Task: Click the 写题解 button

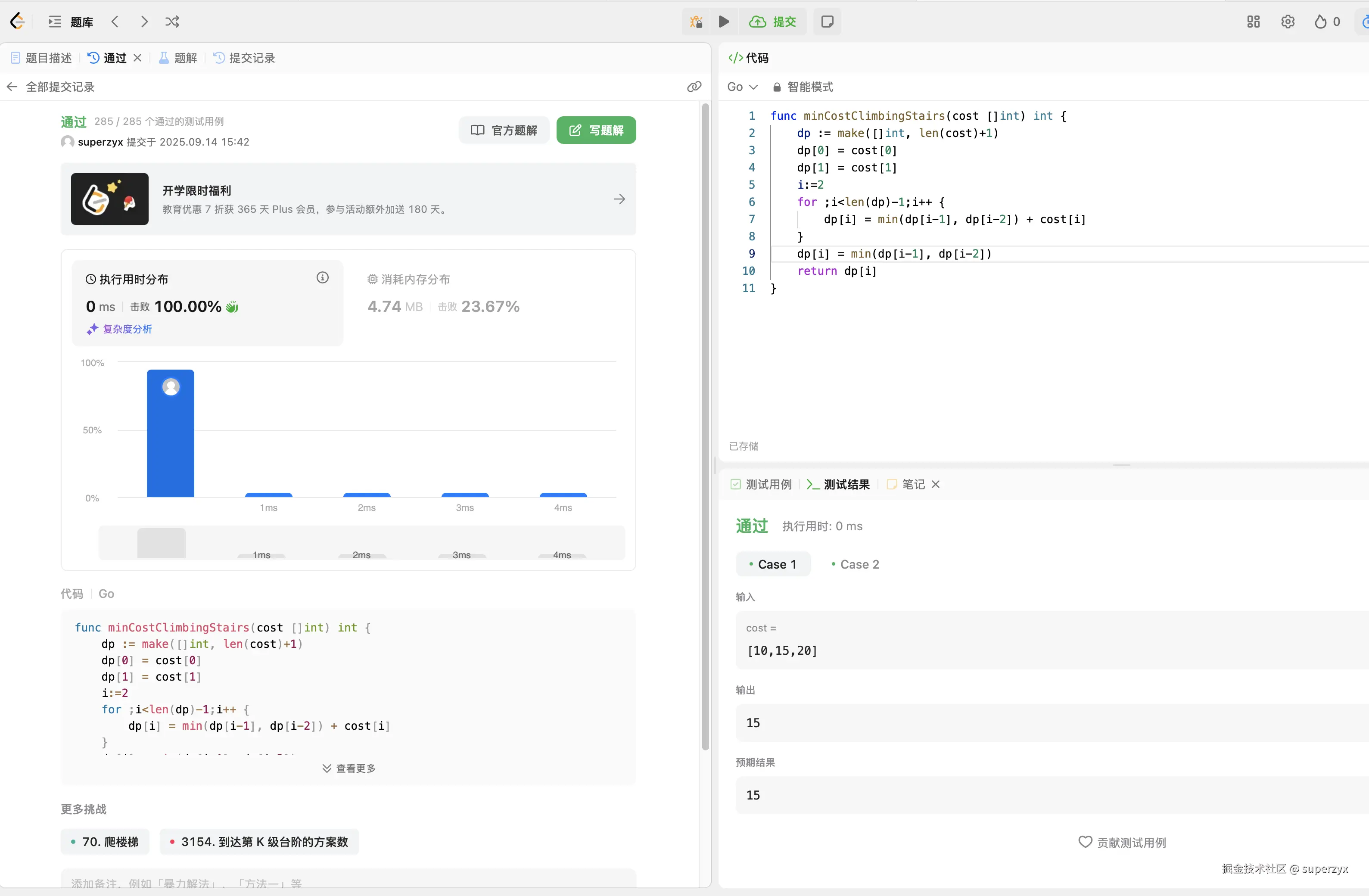Action: (x=596, y=130)
